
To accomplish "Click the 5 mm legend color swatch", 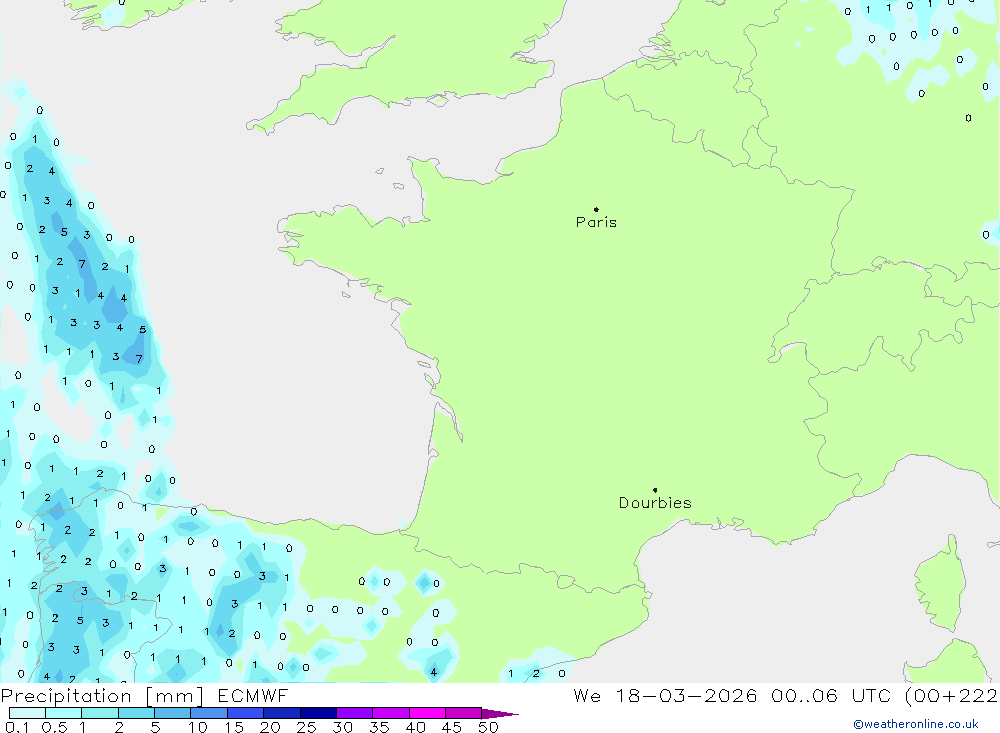I will tap(172, 713).
